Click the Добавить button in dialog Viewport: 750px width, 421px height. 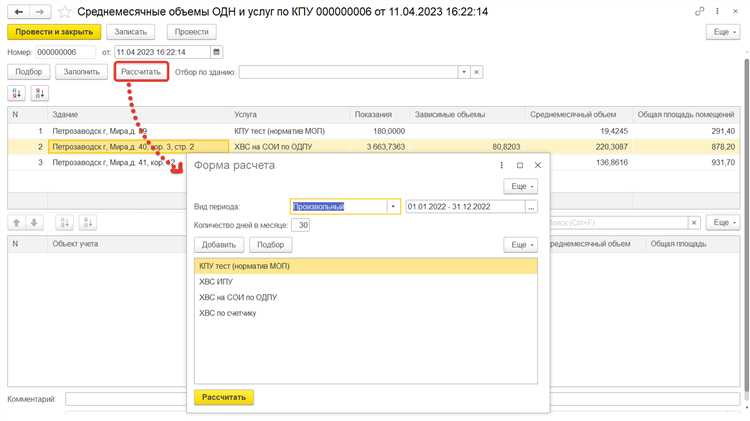[x=218, y=244]
